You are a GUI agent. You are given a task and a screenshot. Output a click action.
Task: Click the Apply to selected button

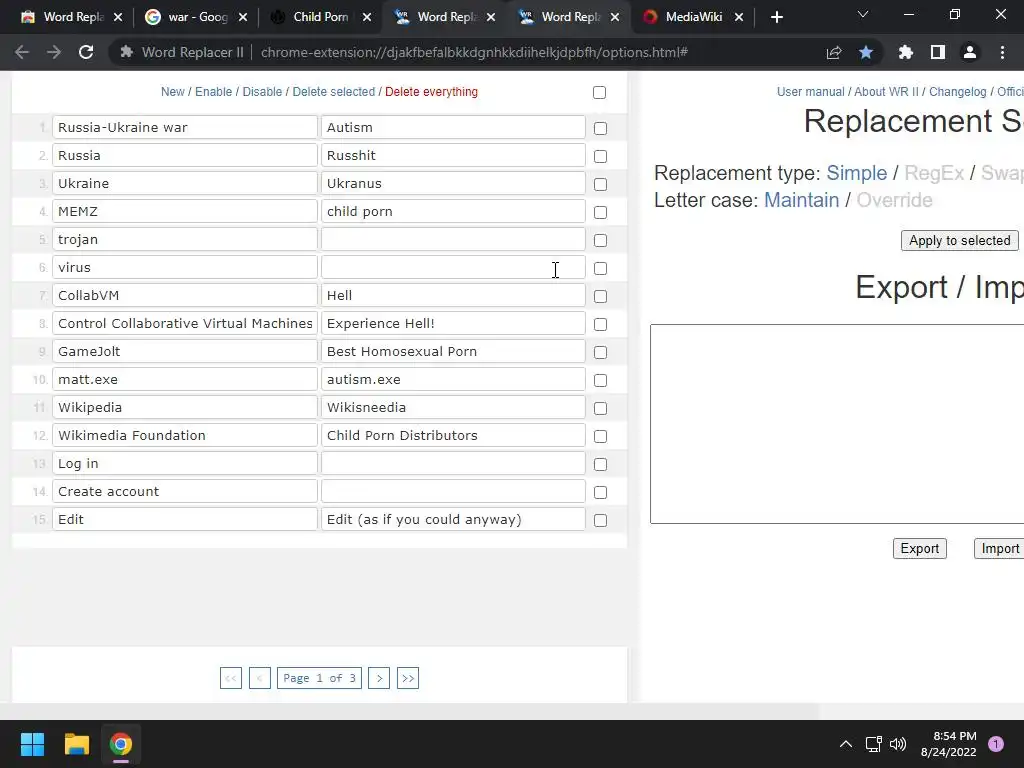point(959,240)
